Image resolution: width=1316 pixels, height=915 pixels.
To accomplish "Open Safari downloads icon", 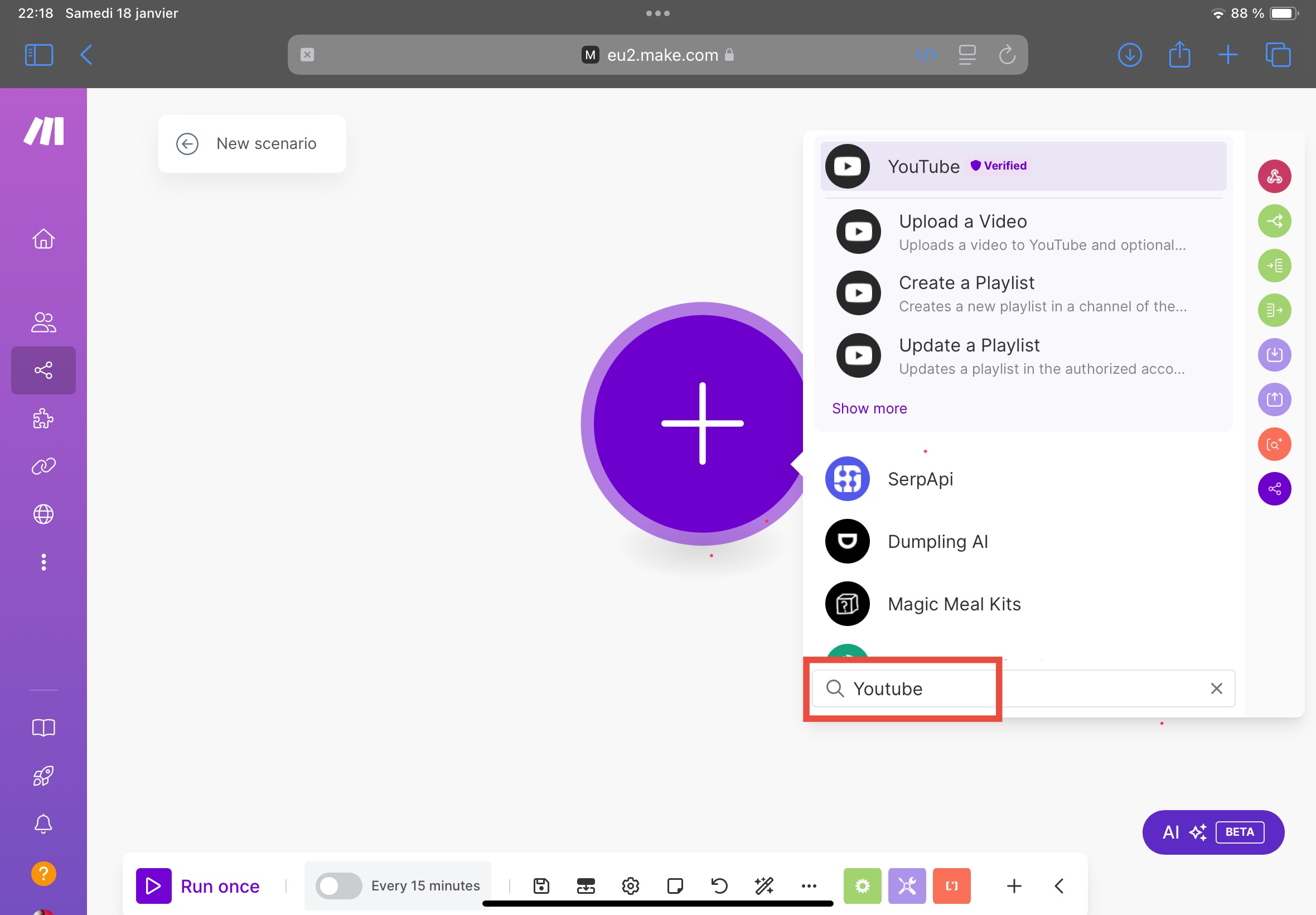I will [1130, 55].
